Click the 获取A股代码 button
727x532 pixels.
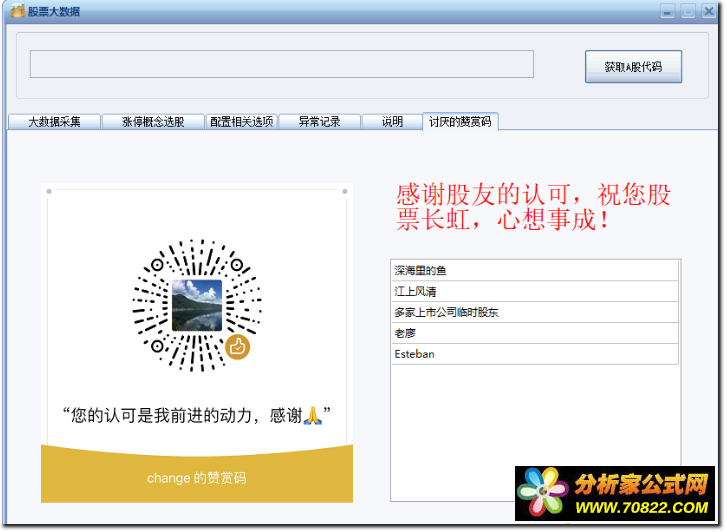(x=633, y=67)
